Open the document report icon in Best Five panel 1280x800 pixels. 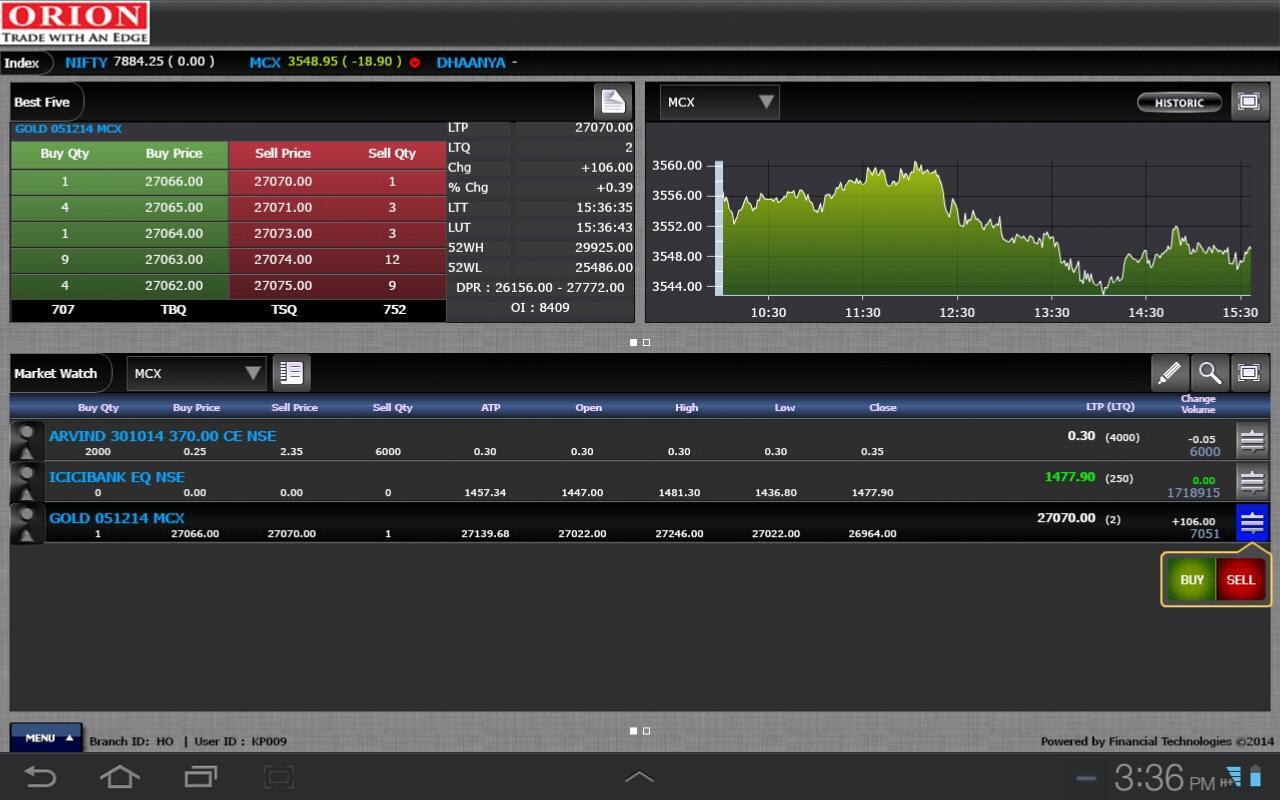coord(613,101)
